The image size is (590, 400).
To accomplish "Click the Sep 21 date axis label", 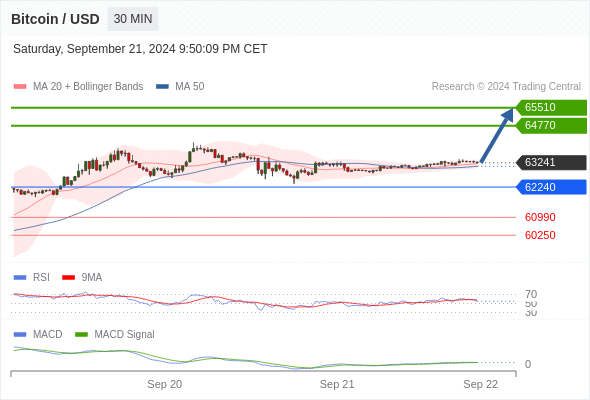I will click(337, 384).
